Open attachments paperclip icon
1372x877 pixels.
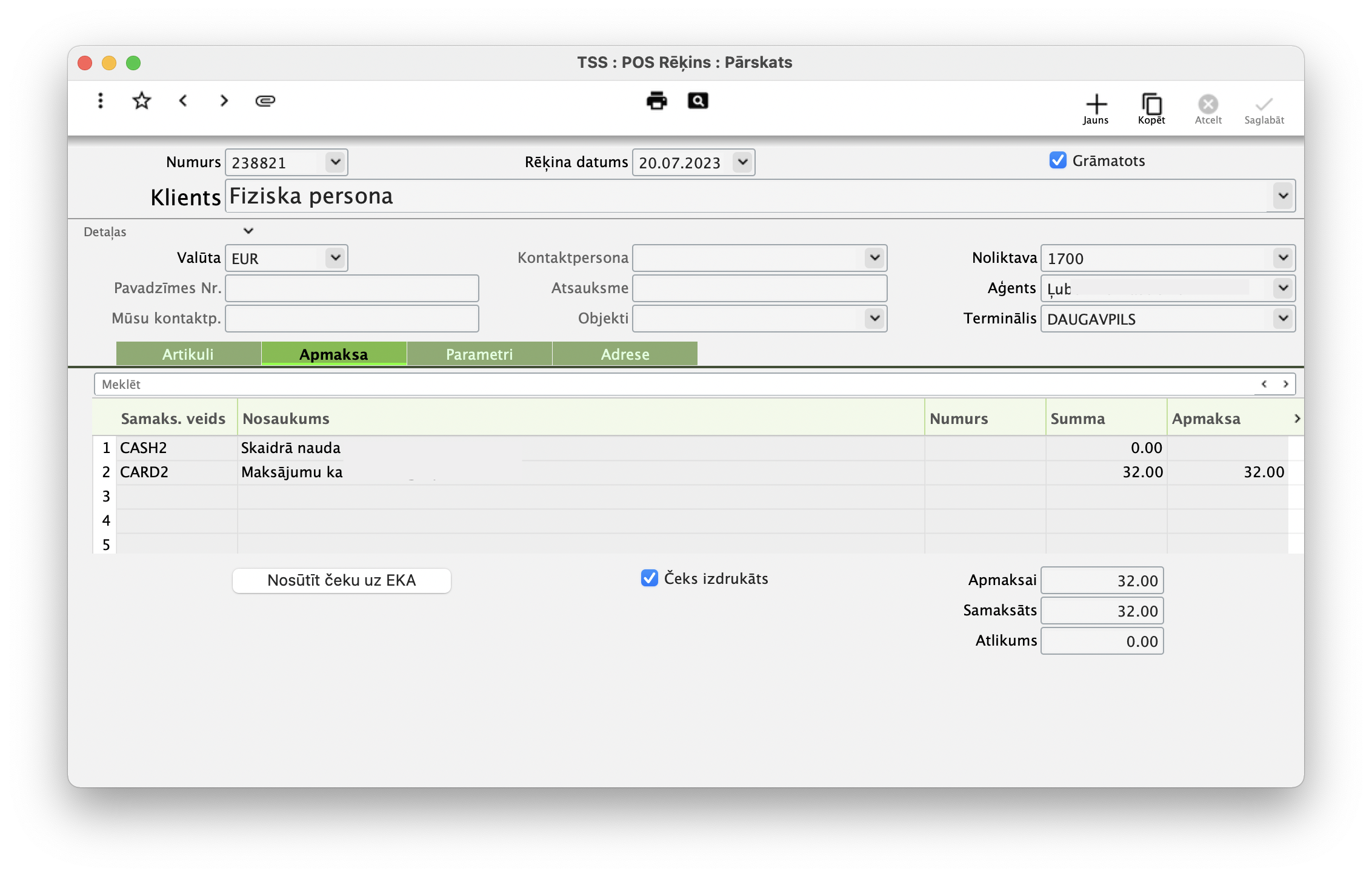(x=265, y=101)
